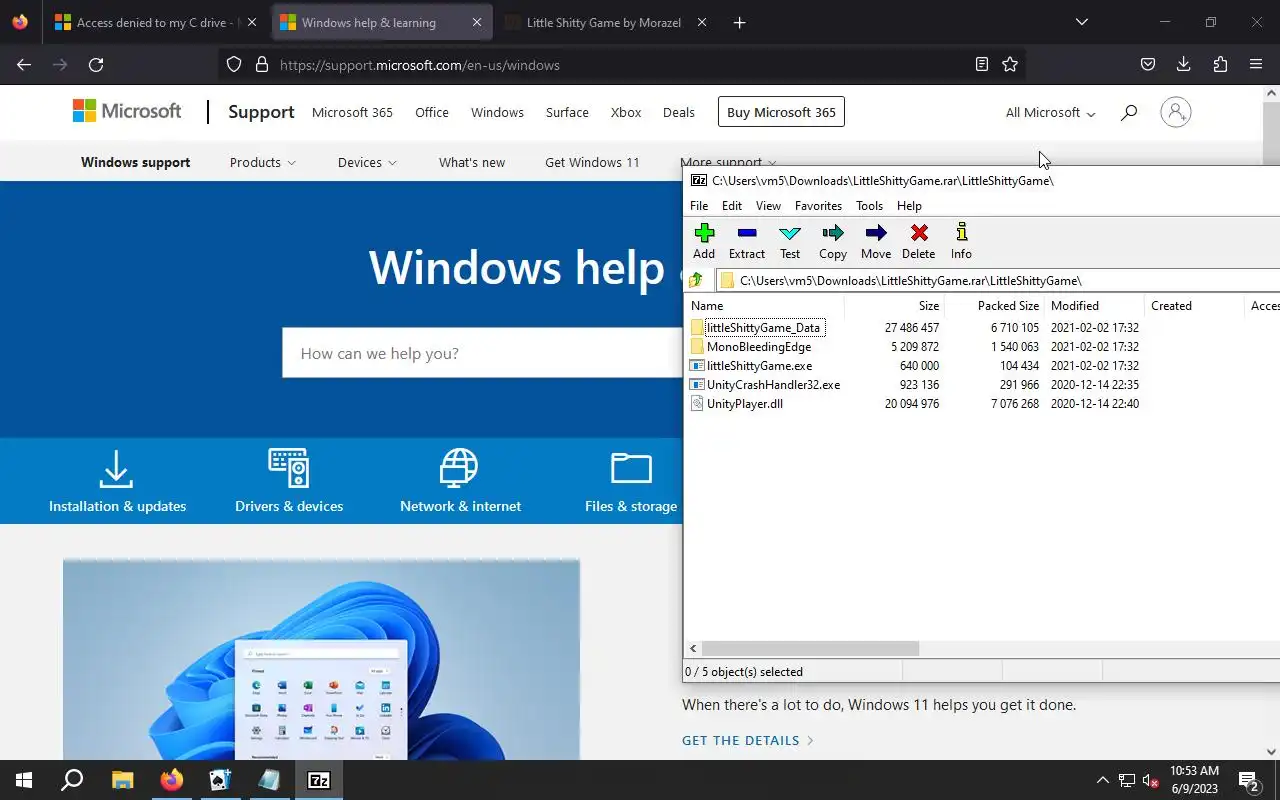Viewport: 1280px width, 800px height.
Task: Open Files & storage category
Action: 631,481
